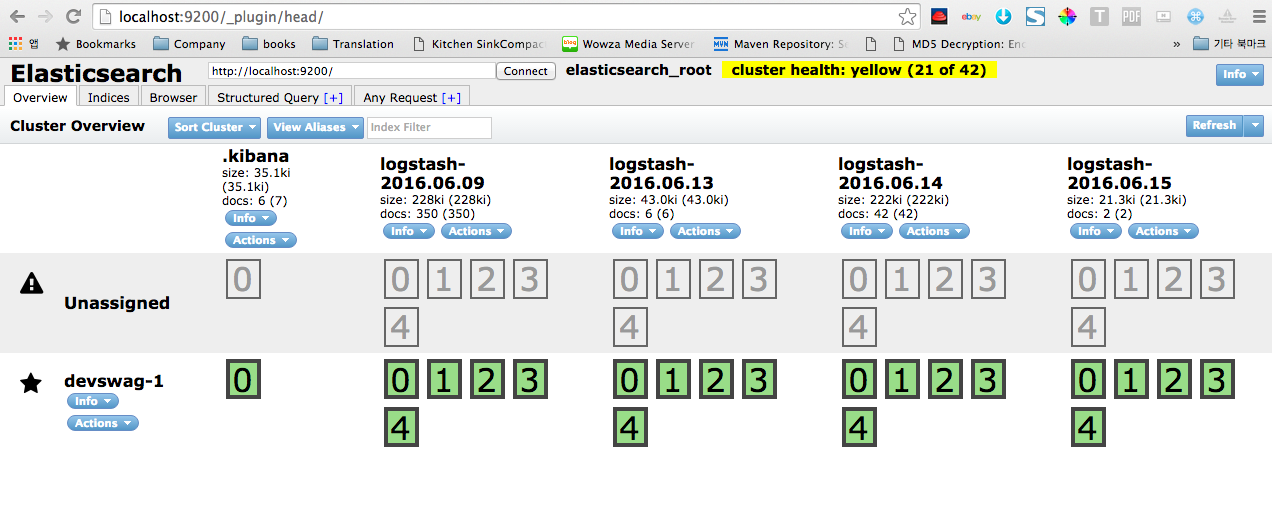
Task: Open the eBay extension icon
Action: pos(971,16)
